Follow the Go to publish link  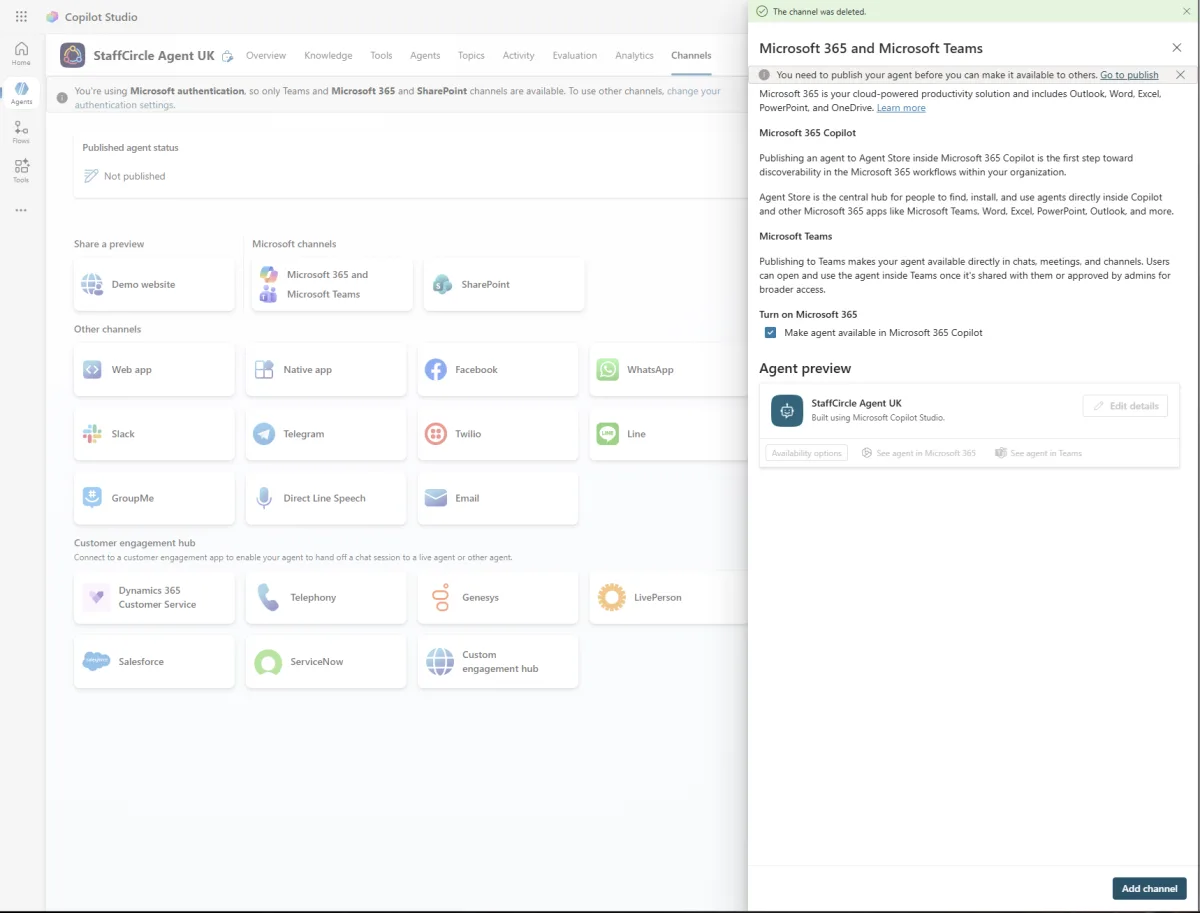[1129, 75]
